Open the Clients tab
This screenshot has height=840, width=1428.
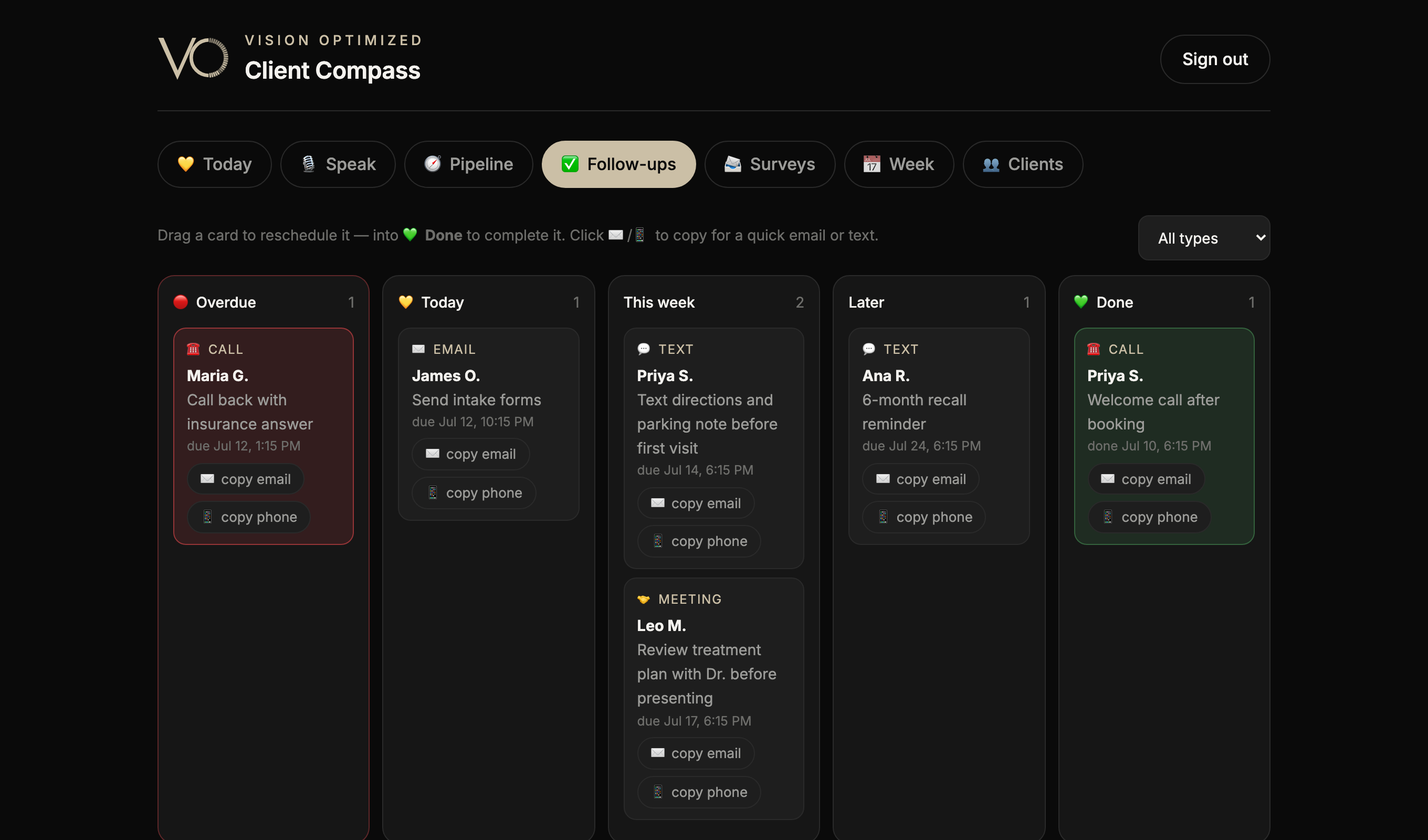click(1022, 164)
